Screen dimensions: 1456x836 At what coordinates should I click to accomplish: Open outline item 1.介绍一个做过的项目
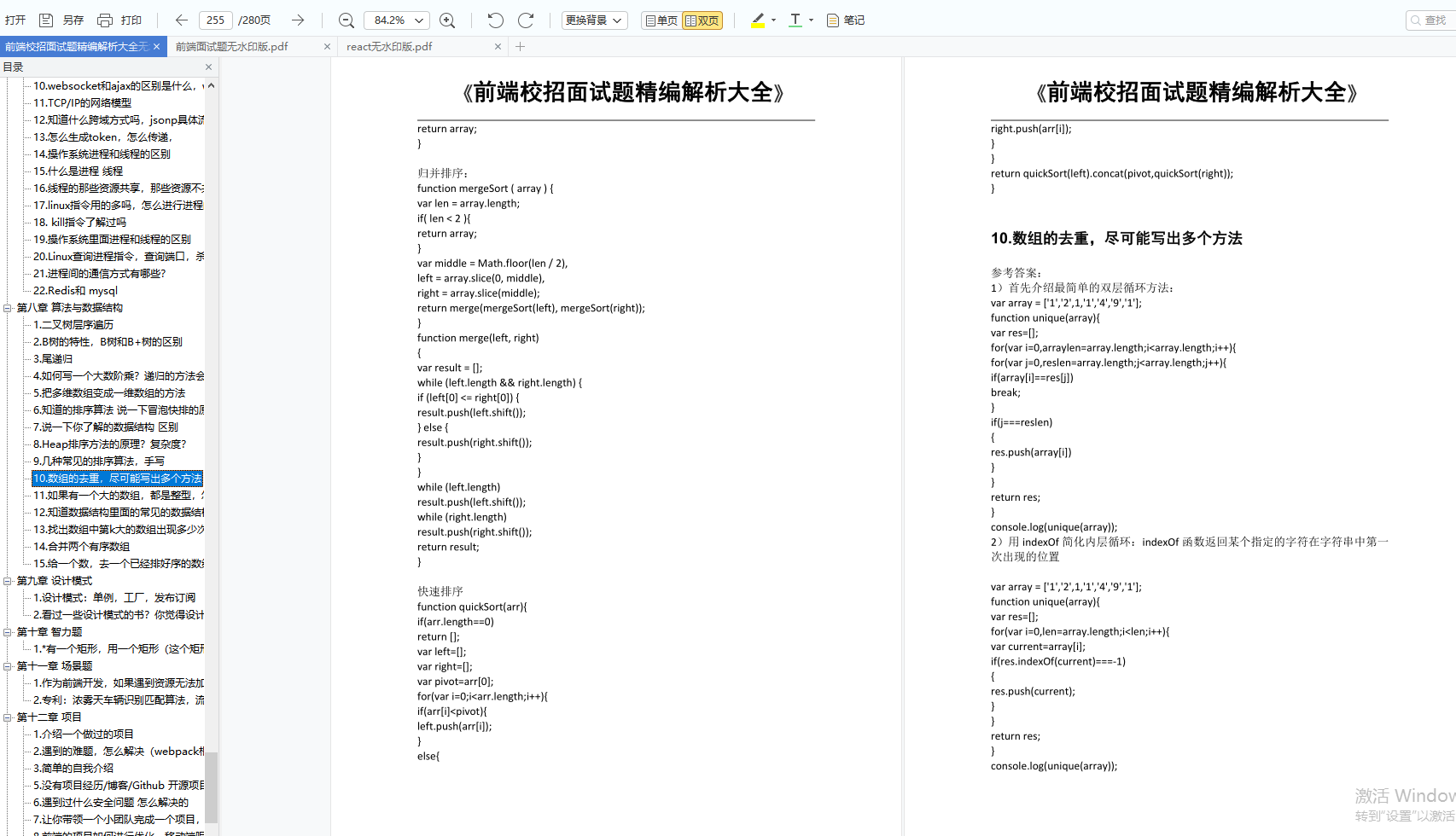(x=84, y=734)
